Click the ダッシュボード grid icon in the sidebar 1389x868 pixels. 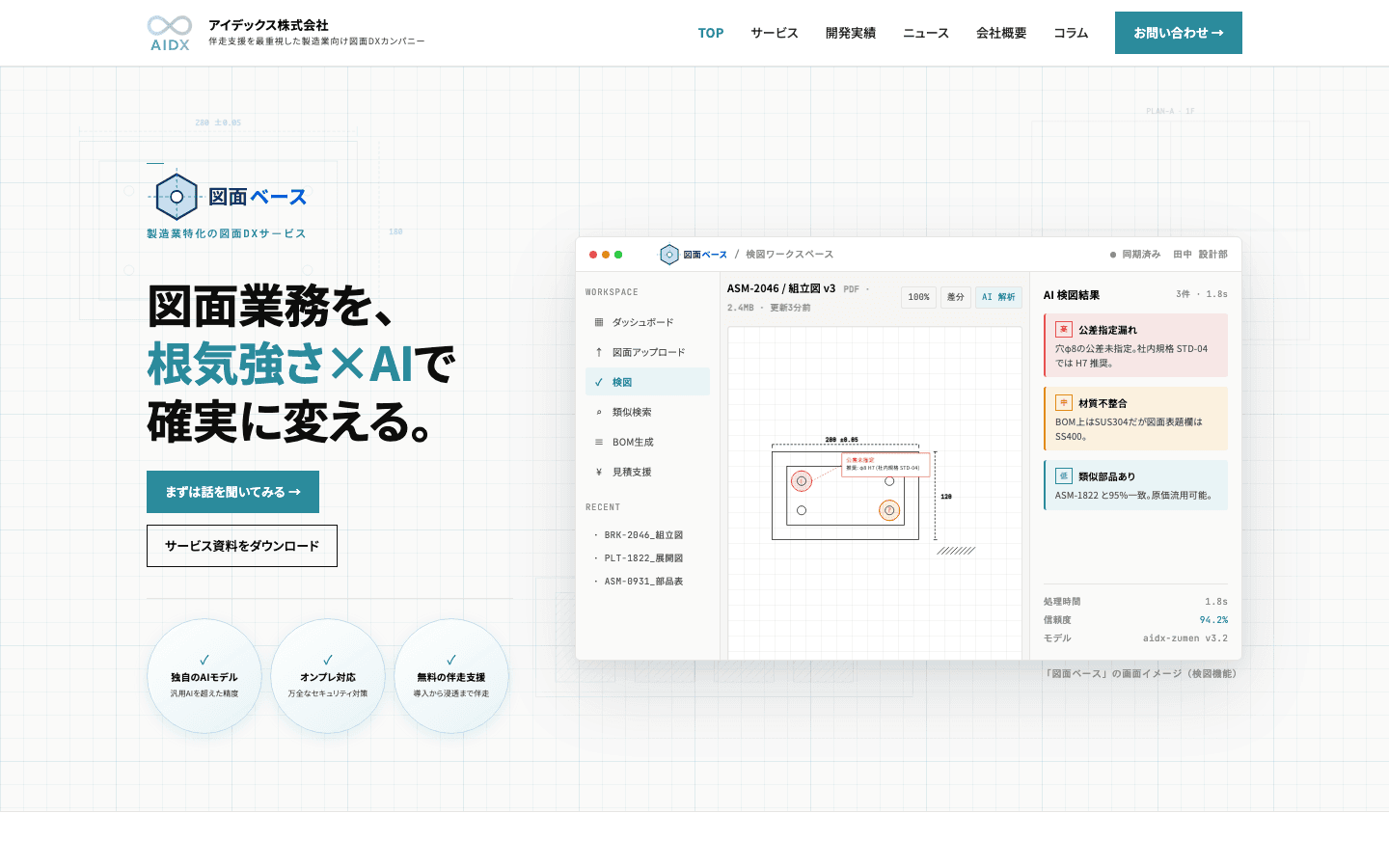pyautogui.click(x=599, y=322)
